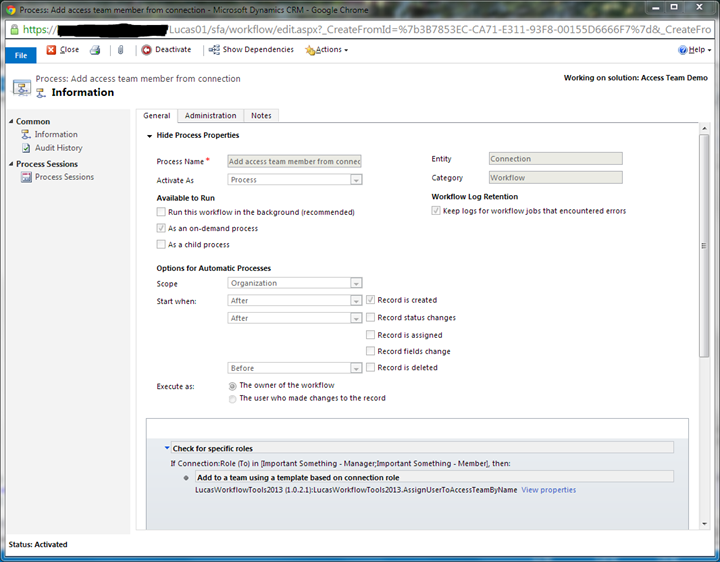Viewport: 720px width, 562px height.
Task: Click the scrollbar down arrow in the form
Action: 704,524
